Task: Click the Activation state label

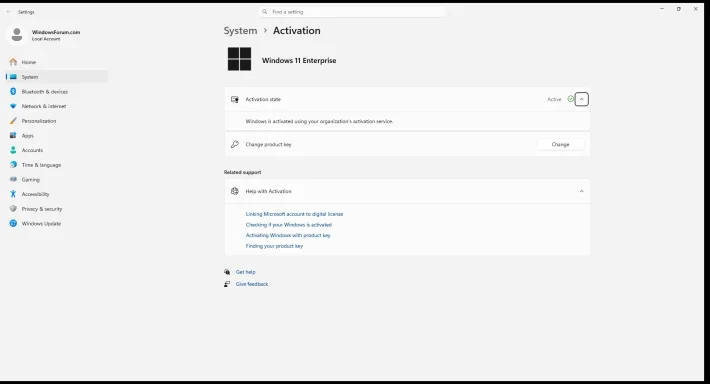Action: coord(263,99)
